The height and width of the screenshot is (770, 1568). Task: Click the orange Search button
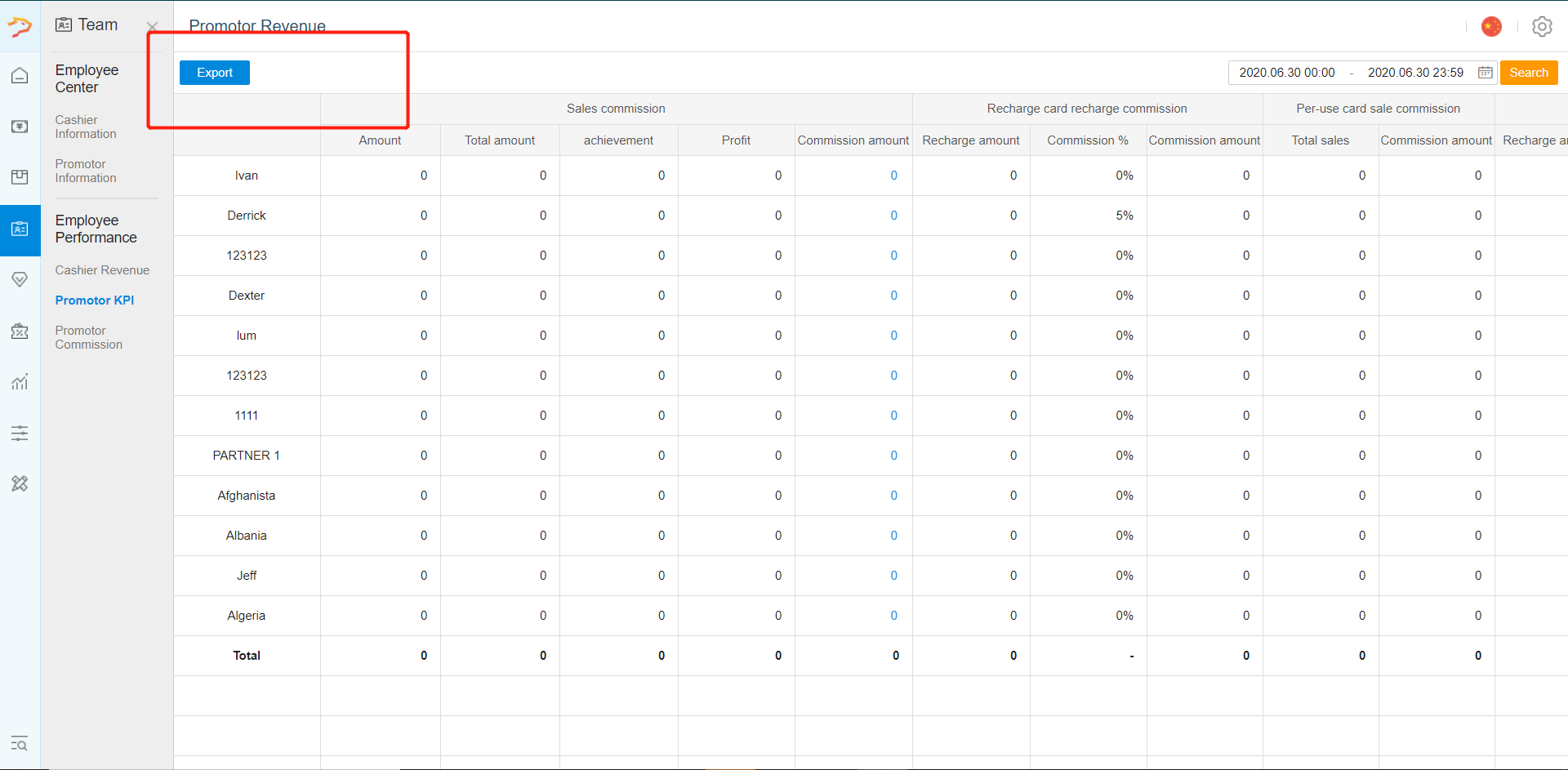click(1529, 73)
